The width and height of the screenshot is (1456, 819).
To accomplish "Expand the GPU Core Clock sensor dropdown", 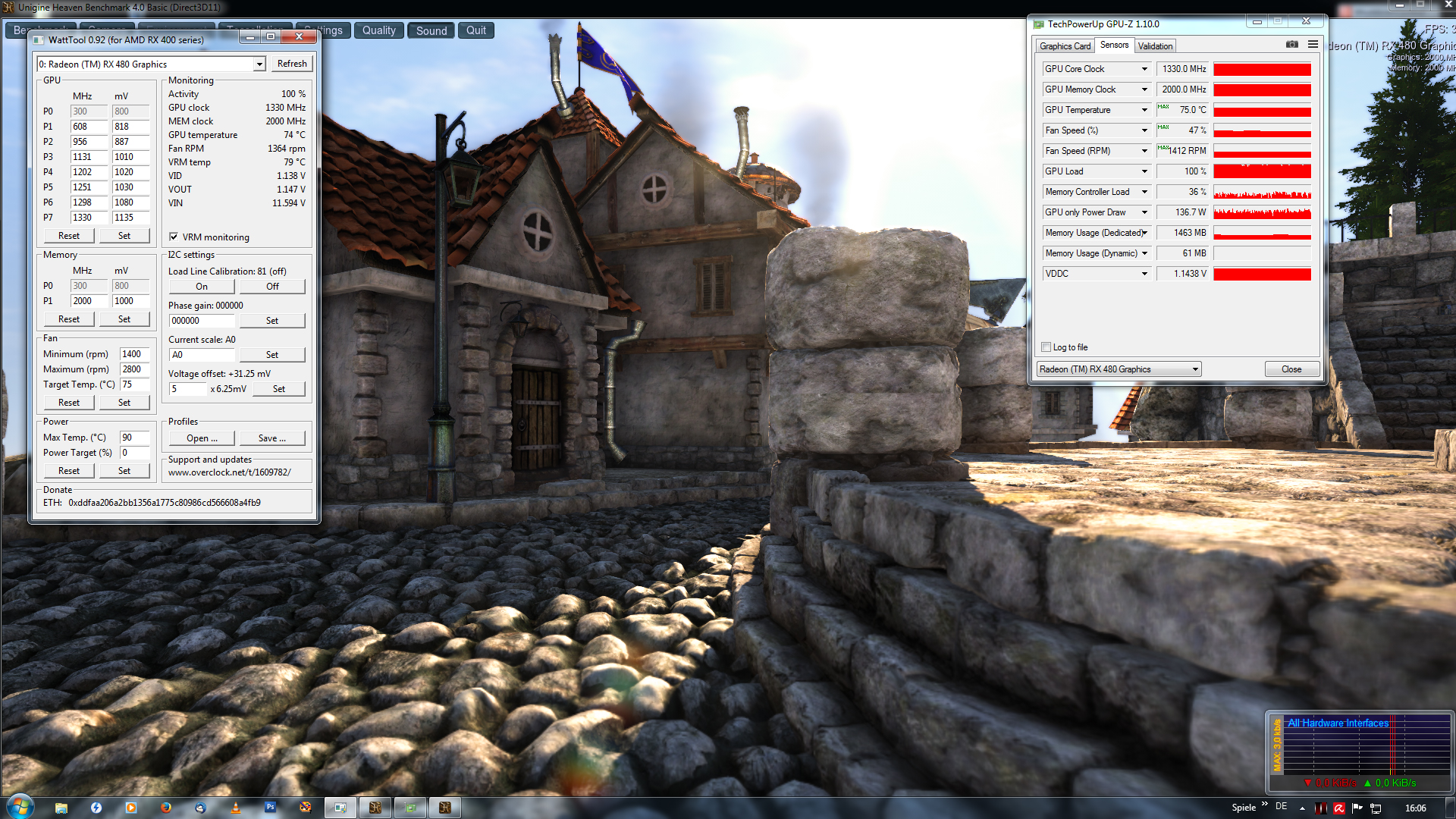I will tap(1144, 69).
